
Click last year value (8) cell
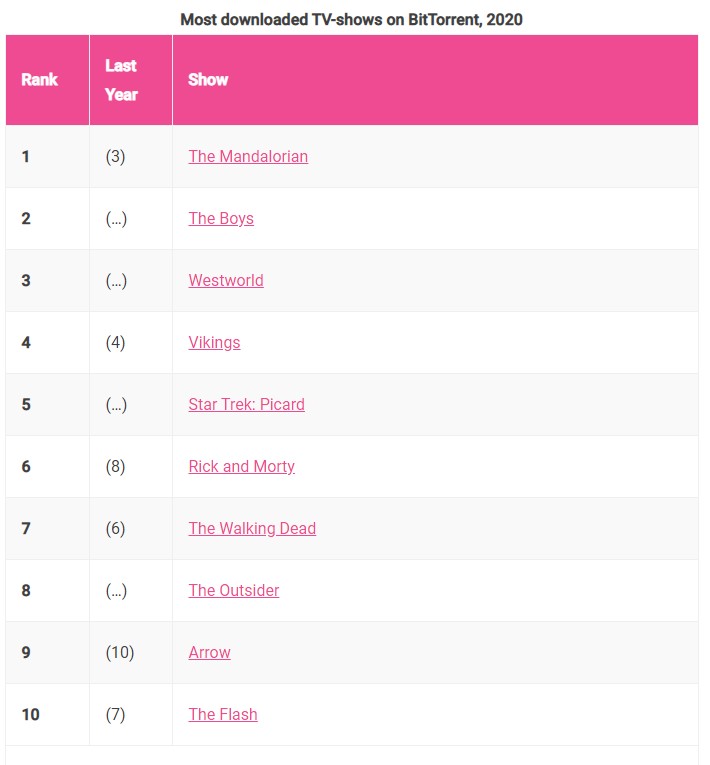coord(115,466)
